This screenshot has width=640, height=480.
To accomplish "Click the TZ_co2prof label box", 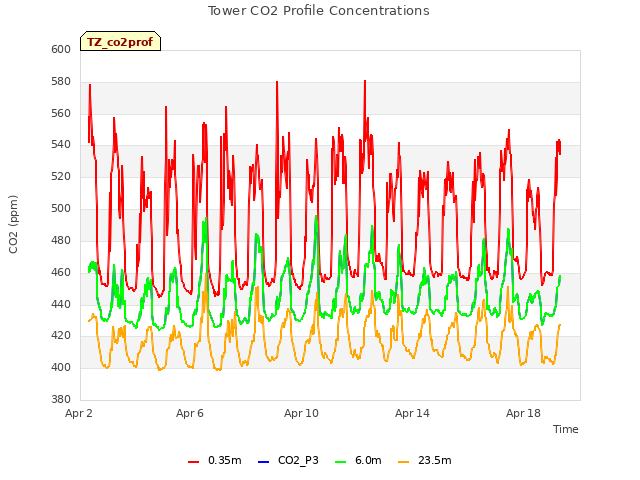I will [x=120, y=41].
